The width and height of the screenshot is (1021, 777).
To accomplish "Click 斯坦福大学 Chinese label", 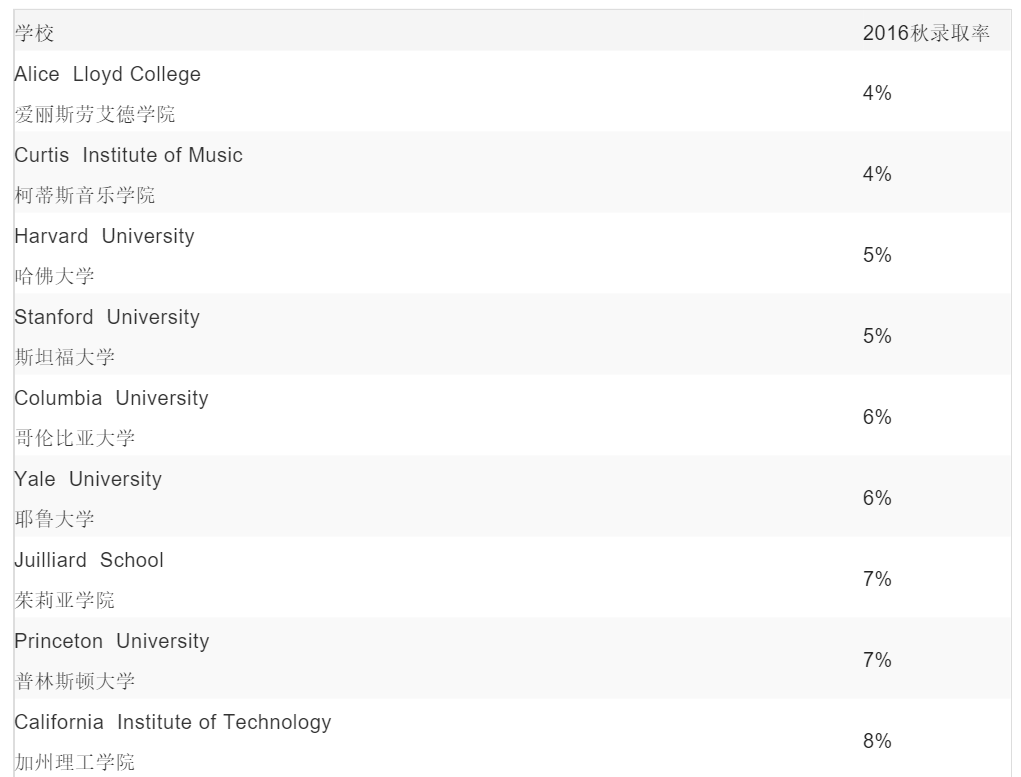I will click(x=64, y=358).
